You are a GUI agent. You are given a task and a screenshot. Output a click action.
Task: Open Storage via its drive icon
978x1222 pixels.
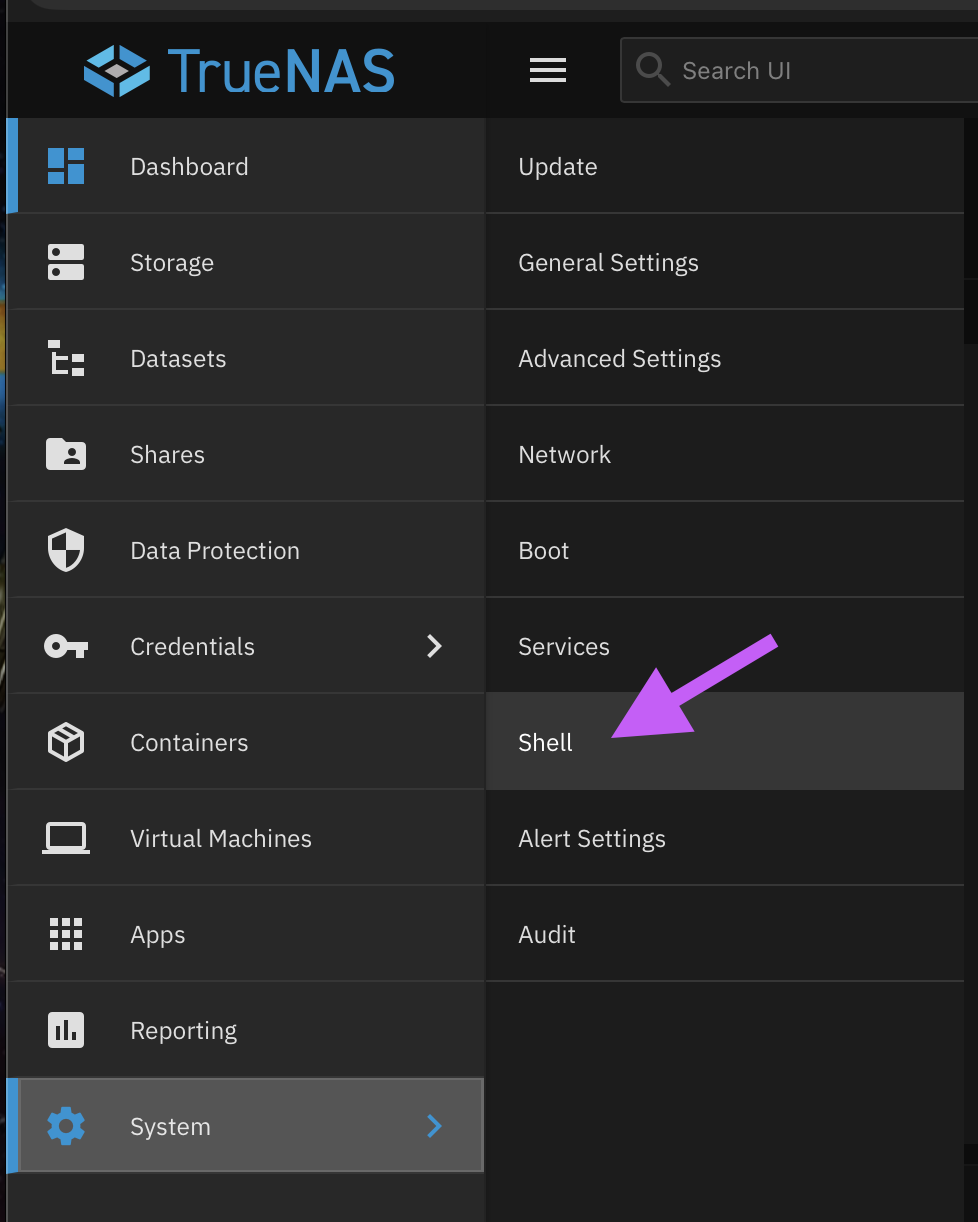click(66, 262)
